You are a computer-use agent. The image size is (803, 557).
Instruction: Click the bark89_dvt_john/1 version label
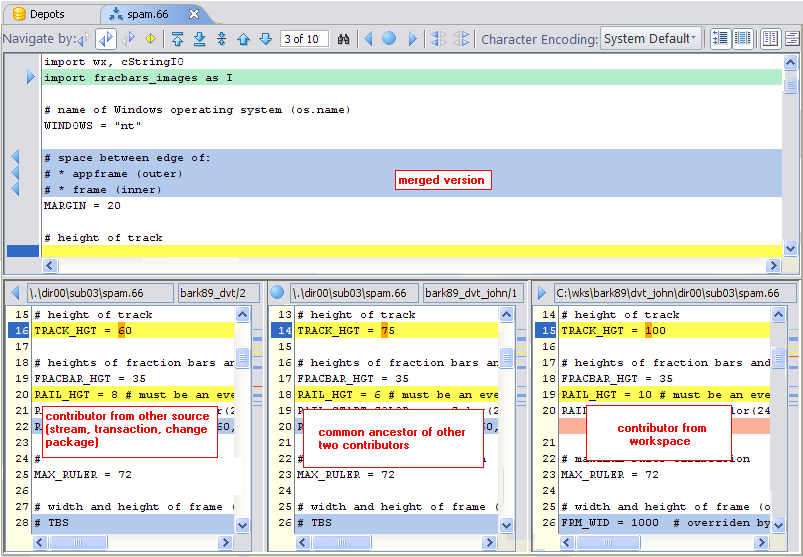click(x=473, y=293)
